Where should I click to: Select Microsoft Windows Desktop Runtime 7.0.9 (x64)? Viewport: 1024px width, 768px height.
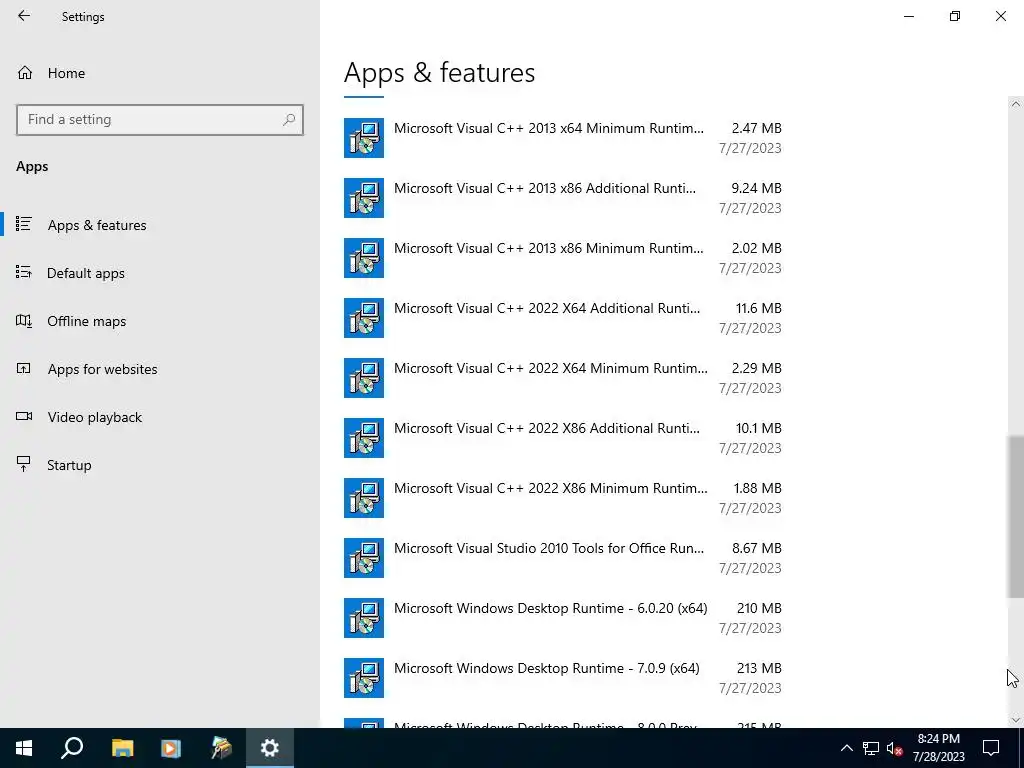point(564,679)
